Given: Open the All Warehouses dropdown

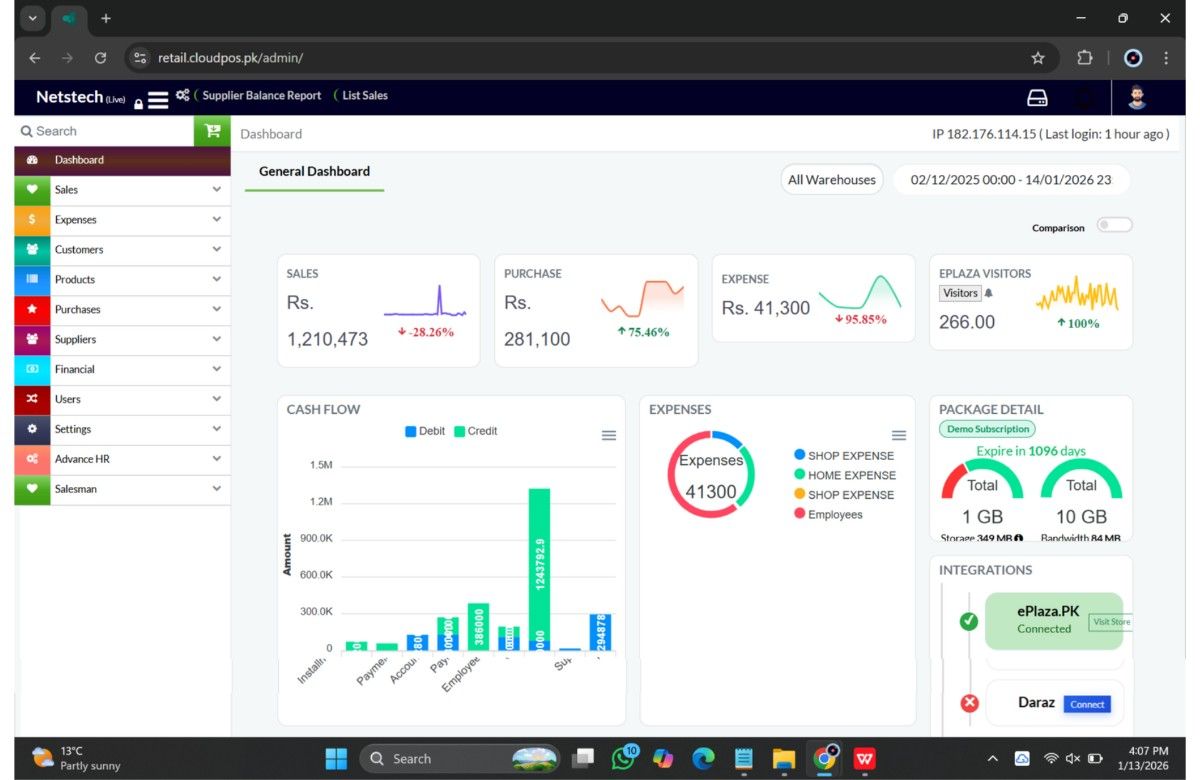Looking at the screenshot, I should pyautogui.click(x=832, y=180).
